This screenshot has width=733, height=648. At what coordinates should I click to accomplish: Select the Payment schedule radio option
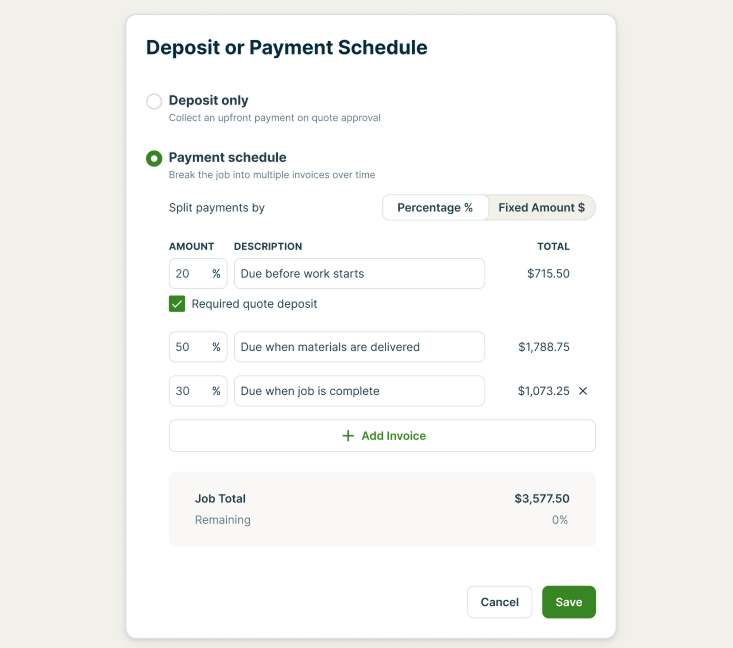pos(154,158)
